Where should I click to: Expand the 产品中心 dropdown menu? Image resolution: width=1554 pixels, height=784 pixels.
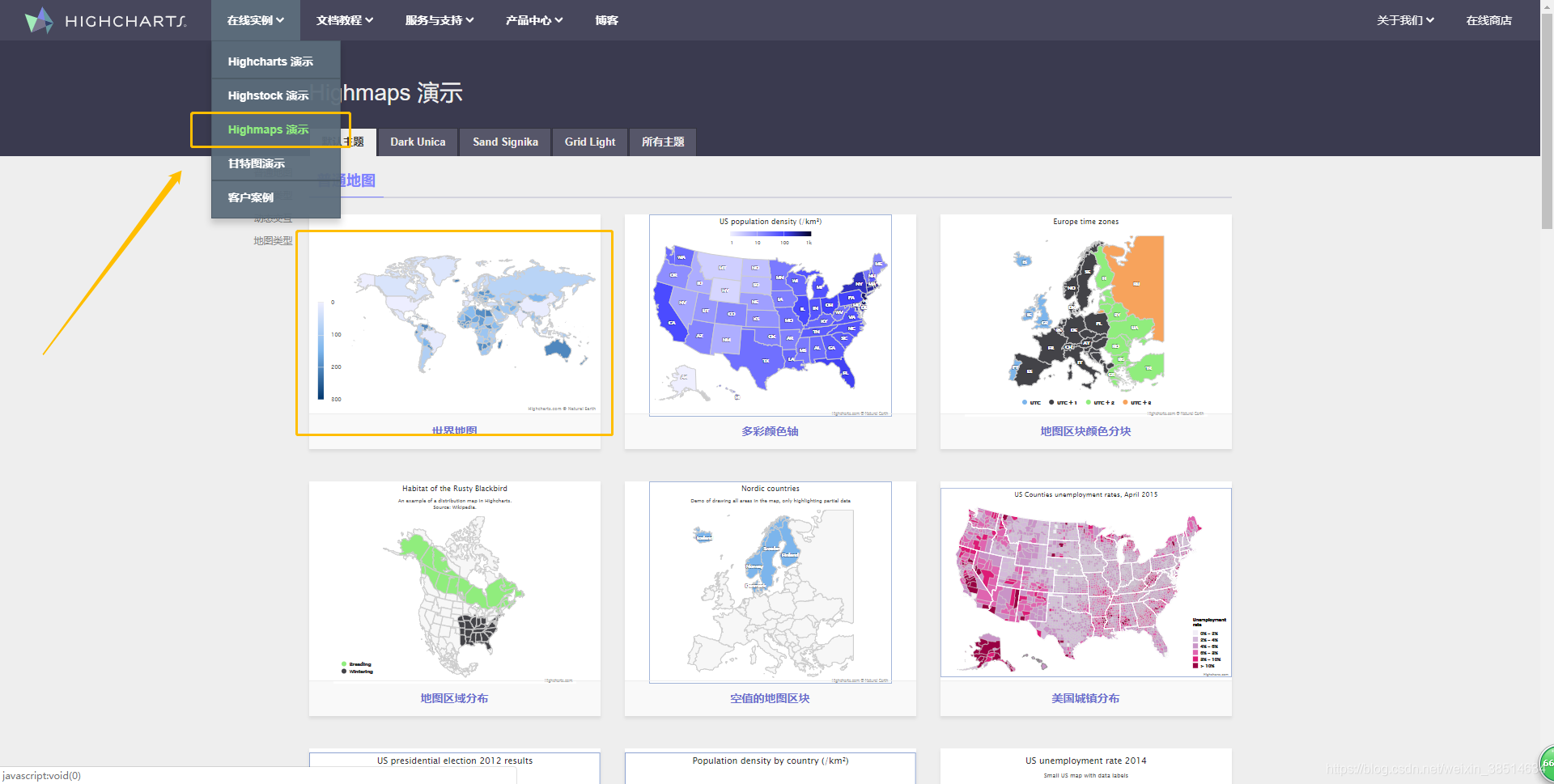[x=534, y=20]
